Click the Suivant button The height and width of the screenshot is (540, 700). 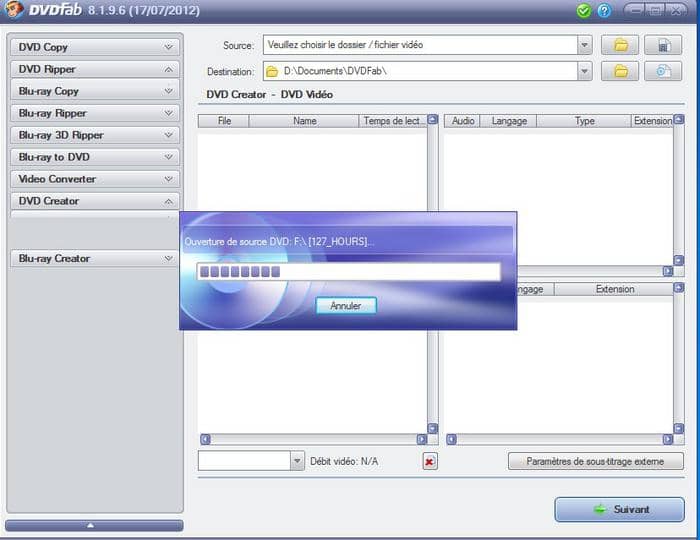619,509
